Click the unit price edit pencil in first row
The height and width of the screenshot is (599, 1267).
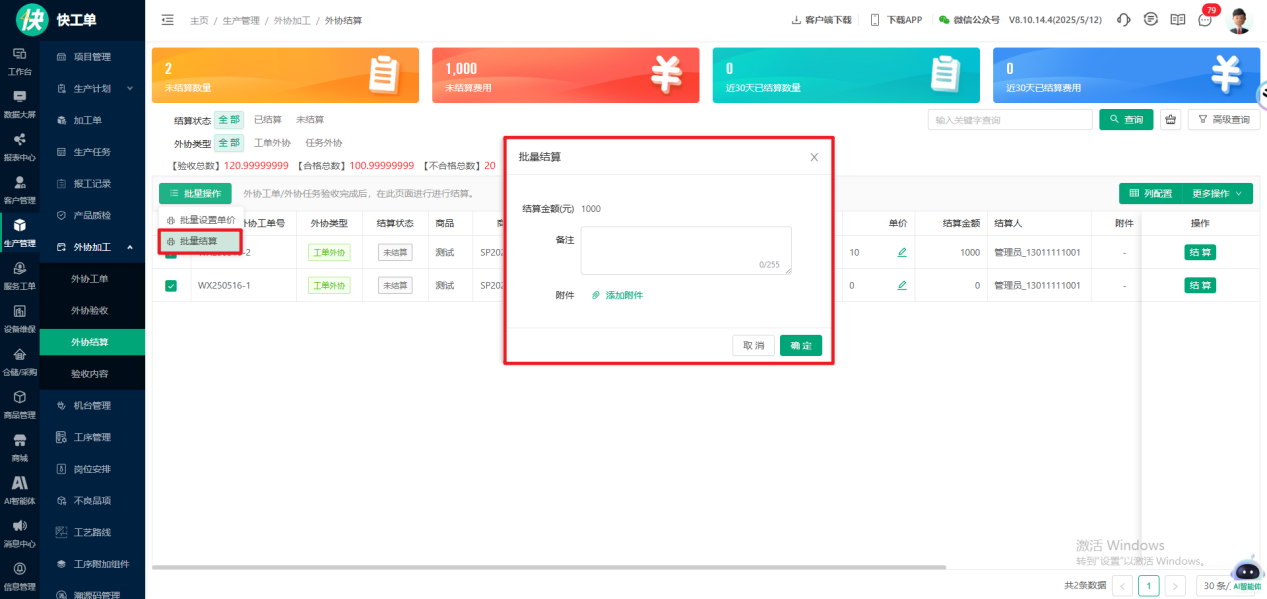[x=902, y=253]
